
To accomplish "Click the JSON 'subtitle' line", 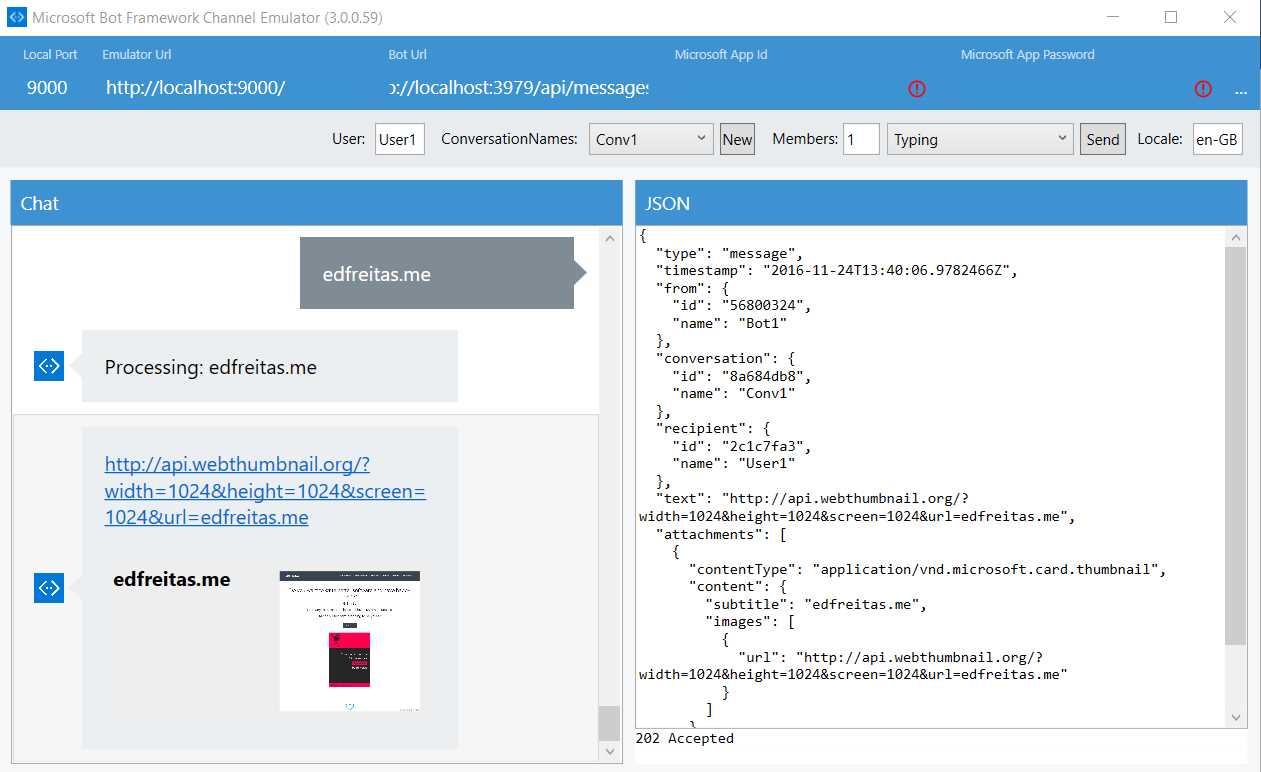I will tap(815, 604).
